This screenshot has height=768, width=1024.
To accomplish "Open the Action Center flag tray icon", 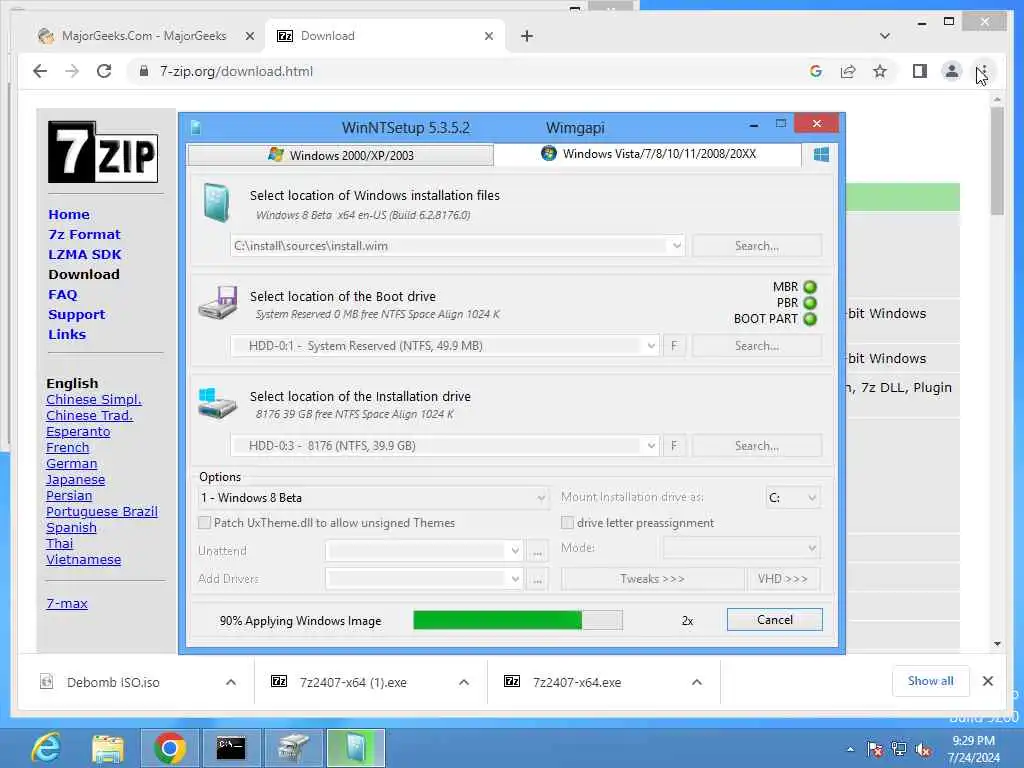I will [874, 750].
